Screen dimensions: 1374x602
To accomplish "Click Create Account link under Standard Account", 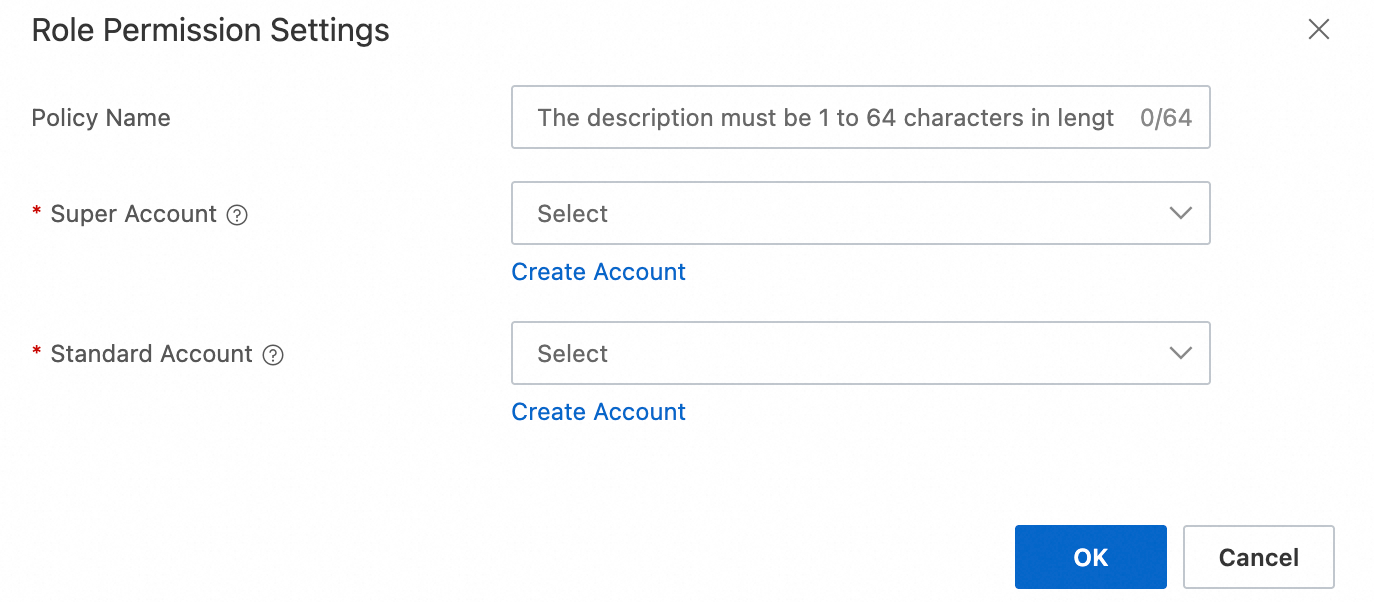I will click(598, 412).
